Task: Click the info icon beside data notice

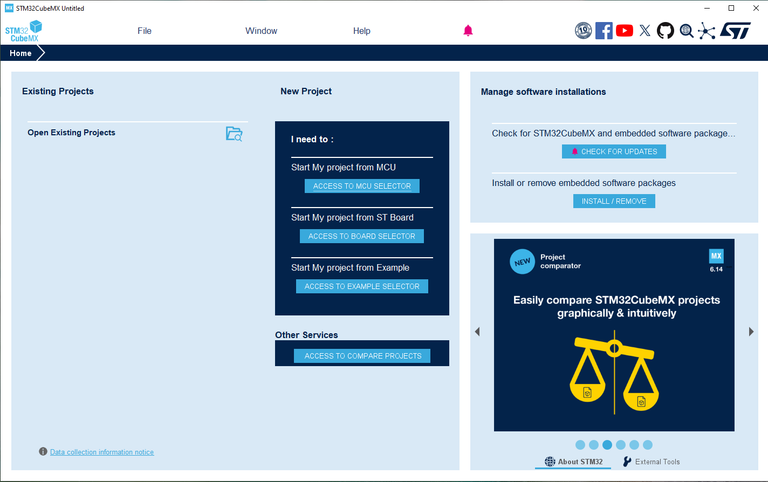Action: 43,452
